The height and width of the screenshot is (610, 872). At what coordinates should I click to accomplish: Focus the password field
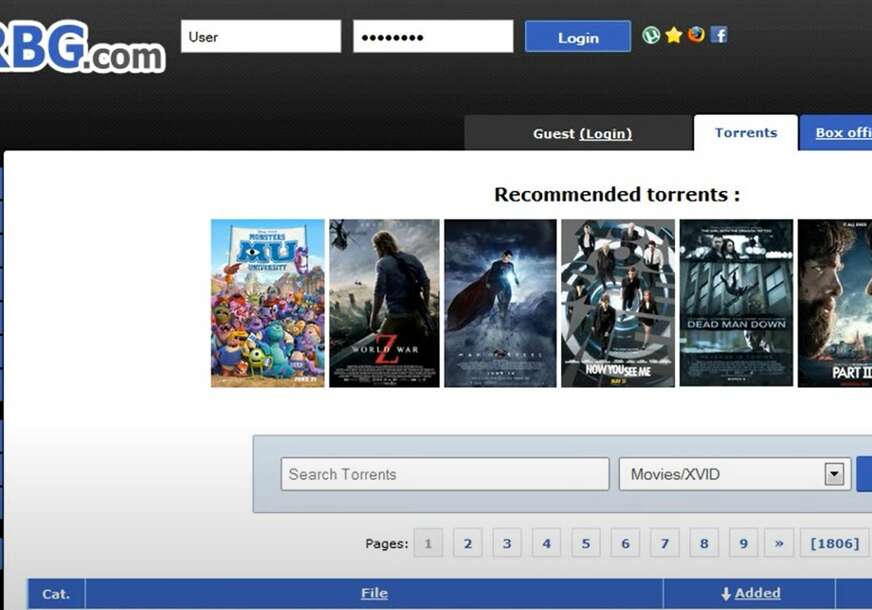coord(433,37)
